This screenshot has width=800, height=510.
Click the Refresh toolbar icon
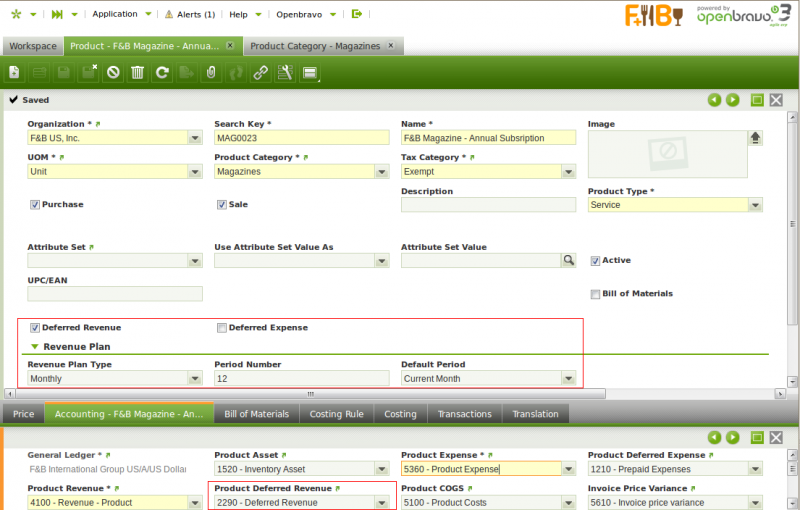coord(161,72)
